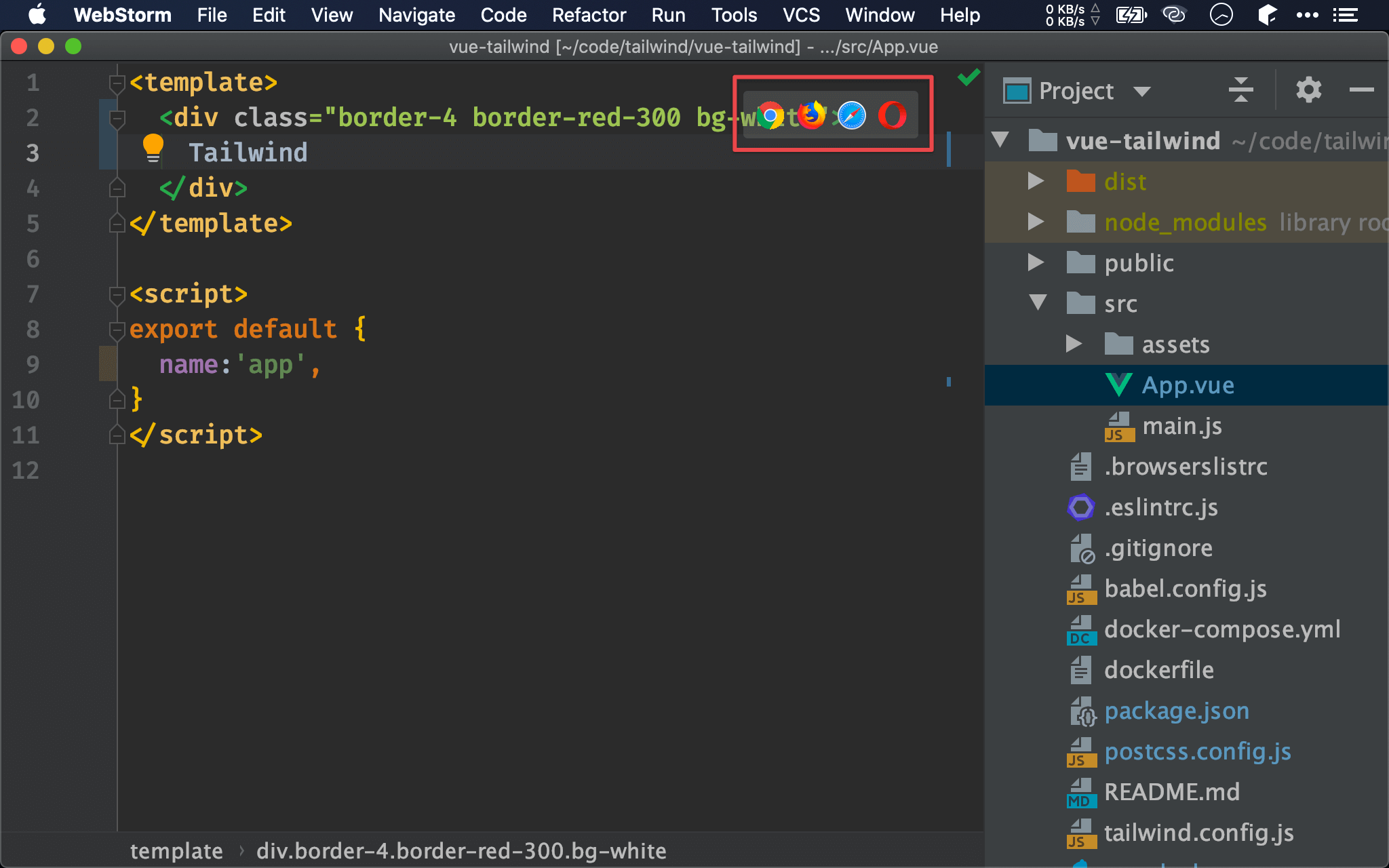The width and height of the screenshot is (1389, 868).
Task: Click the yellow intention lightbulb icon
Action: 153,148
